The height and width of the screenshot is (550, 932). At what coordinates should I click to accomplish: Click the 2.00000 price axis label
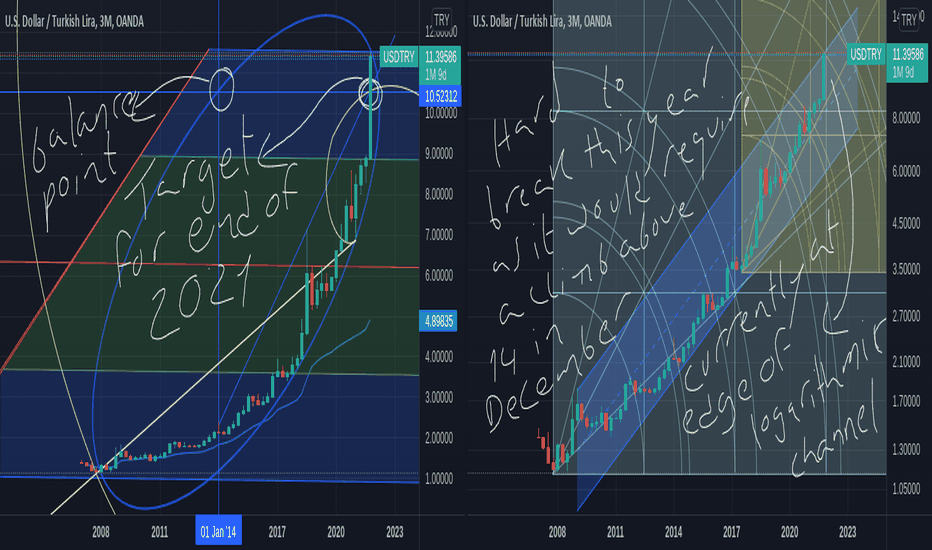pyautogui.click(x=439, y=438)
